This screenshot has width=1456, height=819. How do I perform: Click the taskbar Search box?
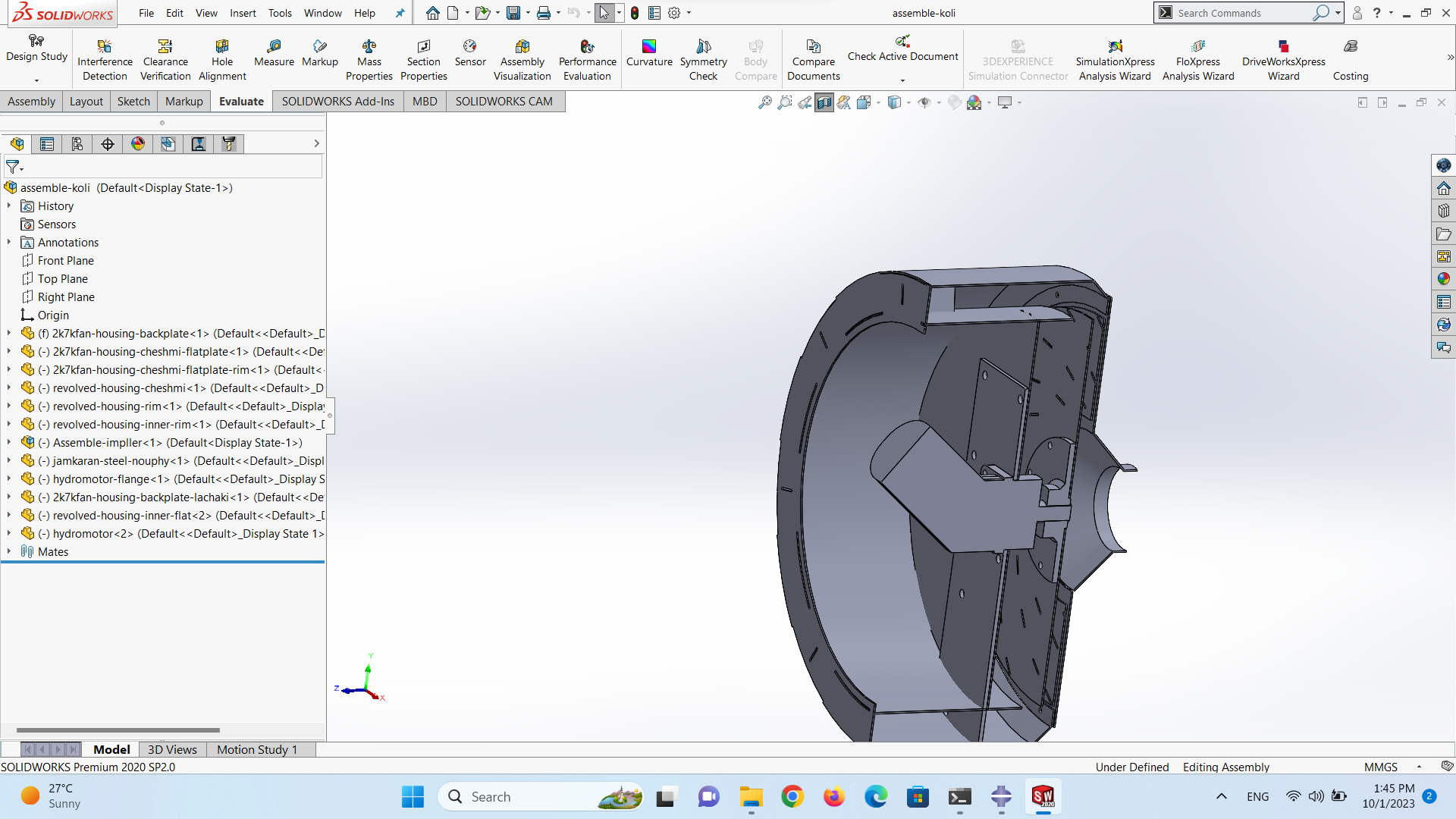click(x=541, y=796)
